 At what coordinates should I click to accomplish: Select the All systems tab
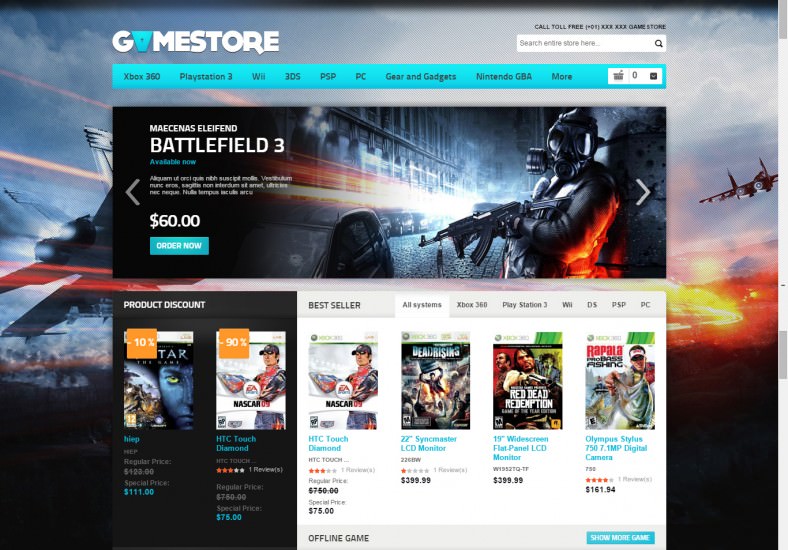click(x=422, y=305)
